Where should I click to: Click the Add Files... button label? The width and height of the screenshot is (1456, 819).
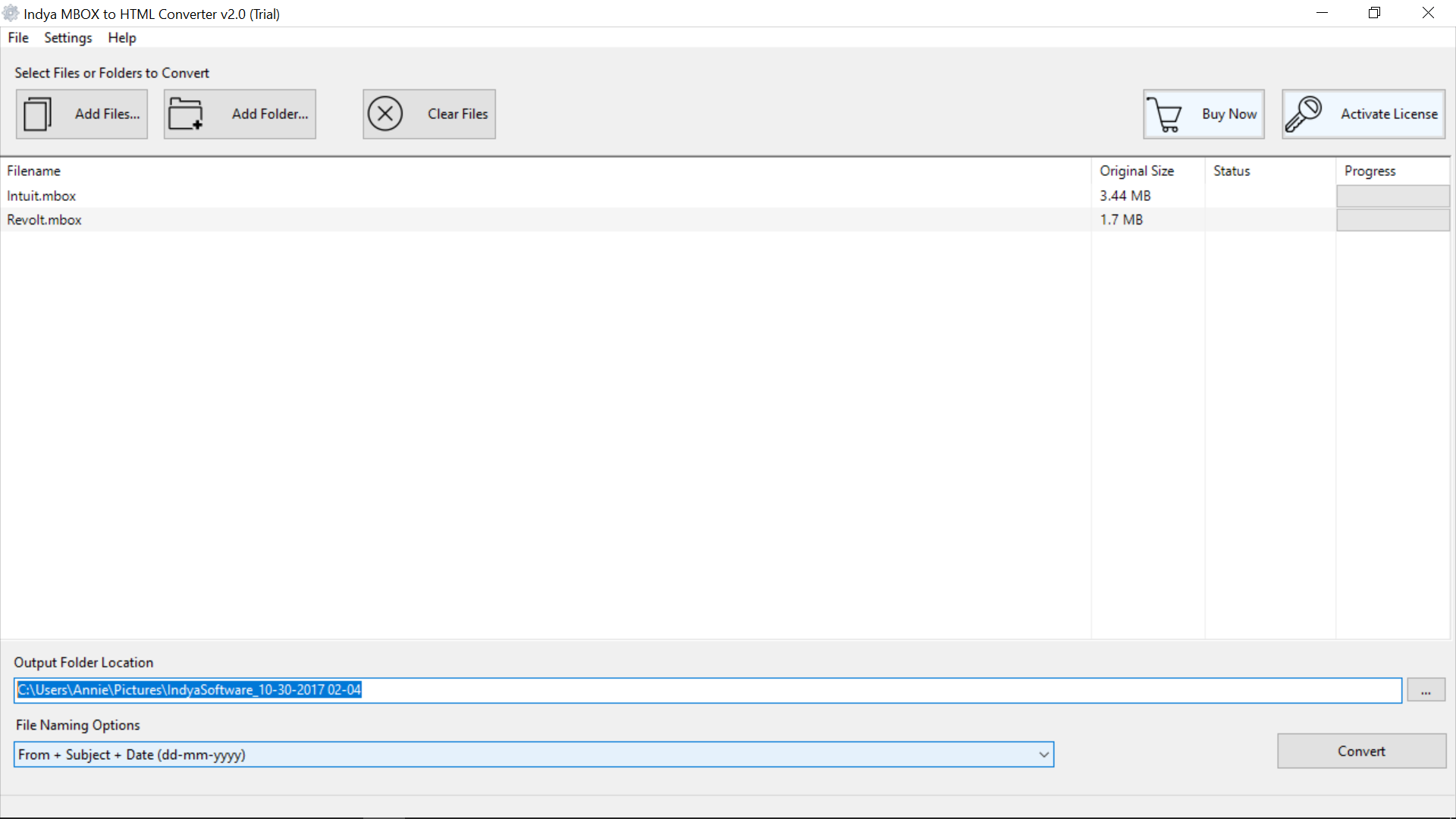click(108, 114)
